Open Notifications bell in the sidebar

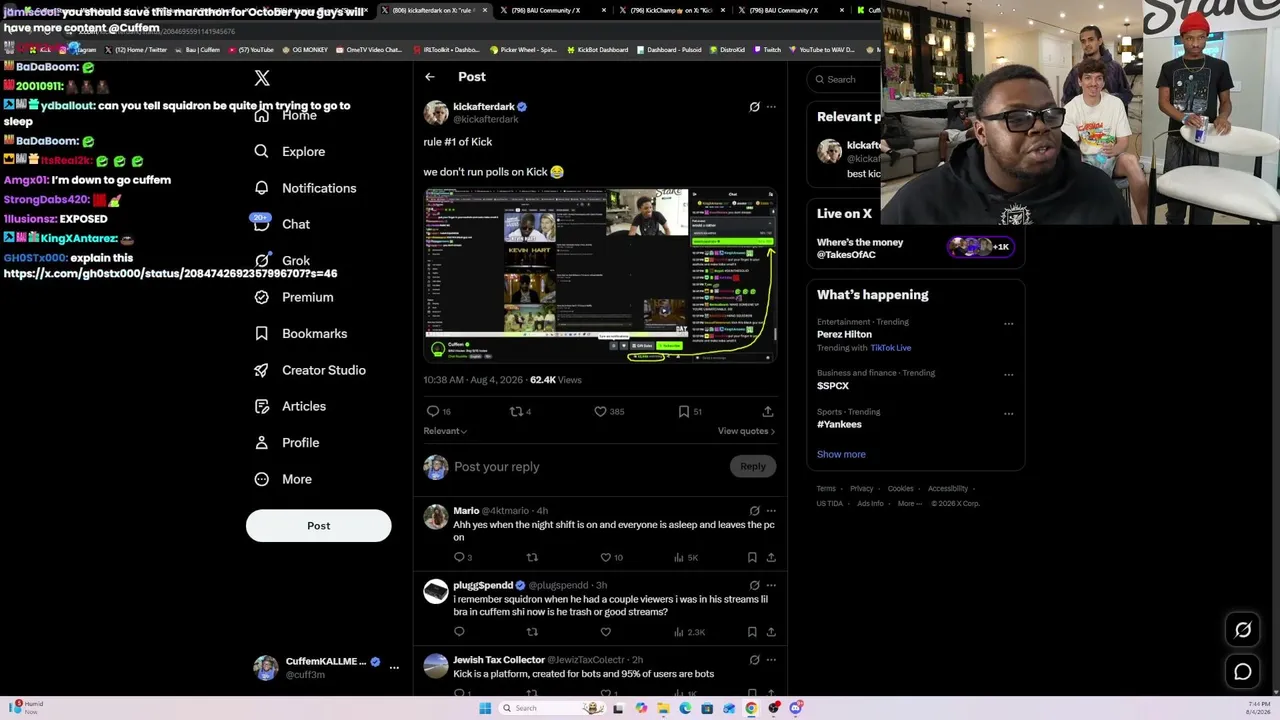[x=262, y=188]
